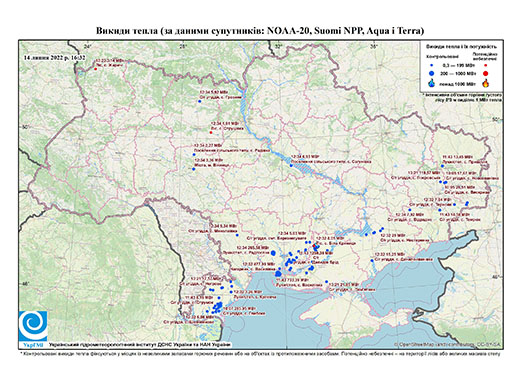Select the large red circle legend symbol
The height and width of the screenshot is (368, 520).
pyautogui.click(x=486, y=73)
